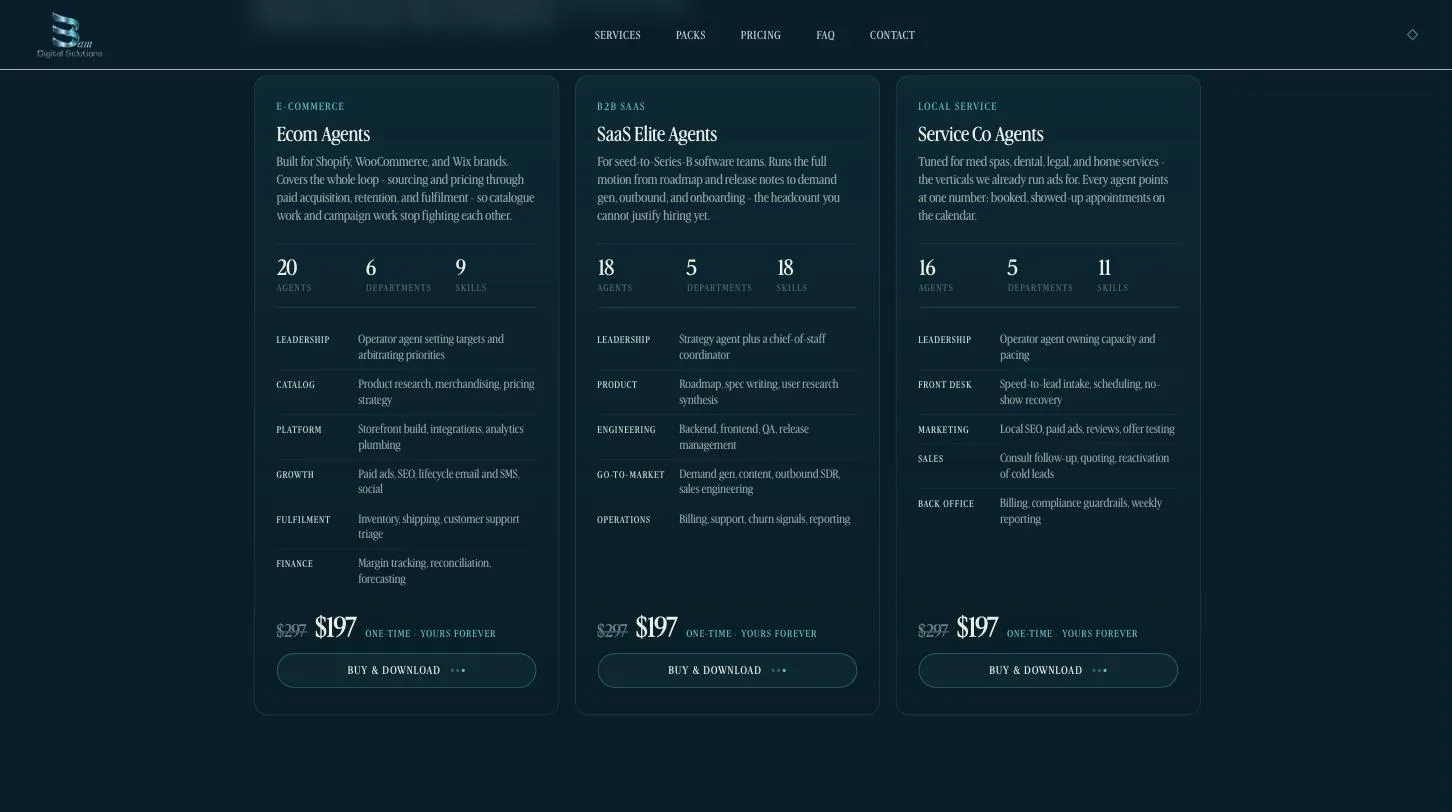Click the PRODUCT department row
Screen dimensions: 1452x812
(727, 392)
